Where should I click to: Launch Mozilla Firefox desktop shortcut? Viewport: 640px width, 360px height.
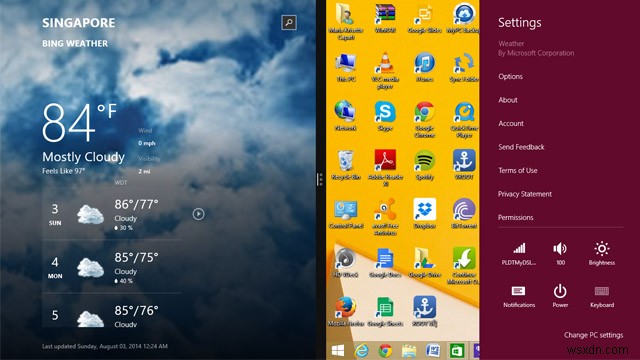click(346, 311)
